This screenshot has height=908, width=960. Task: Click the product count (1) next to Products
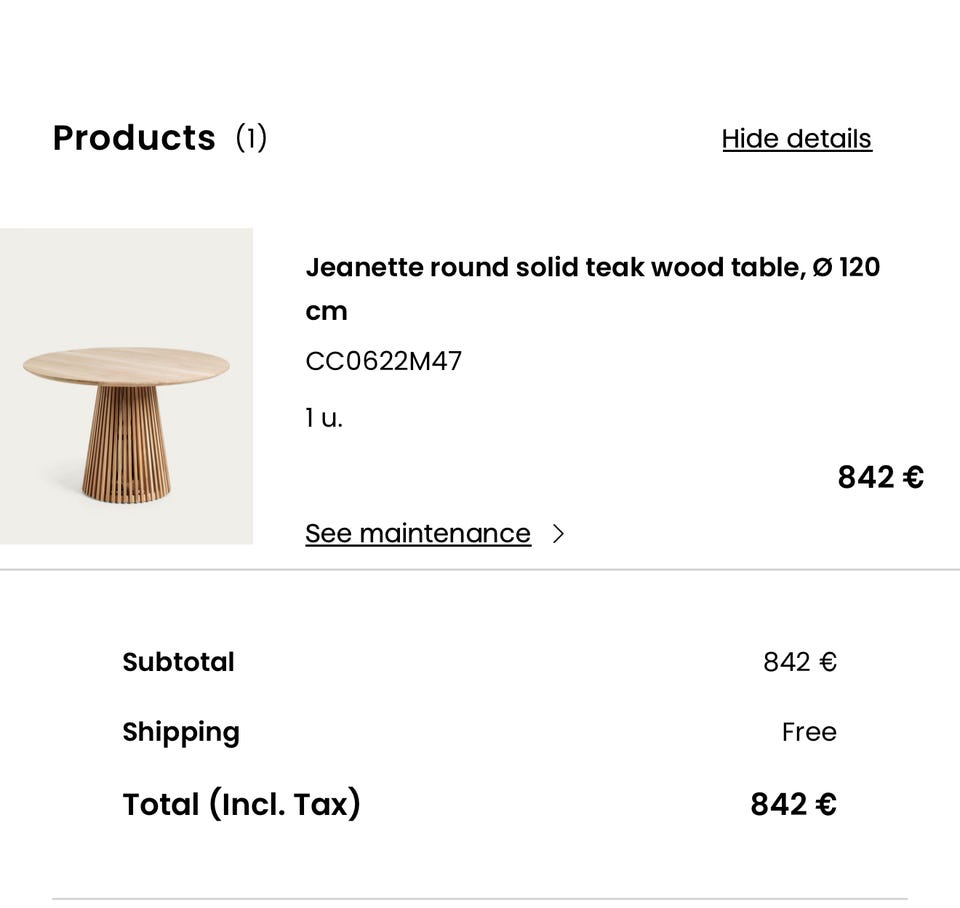coord(251,138)
